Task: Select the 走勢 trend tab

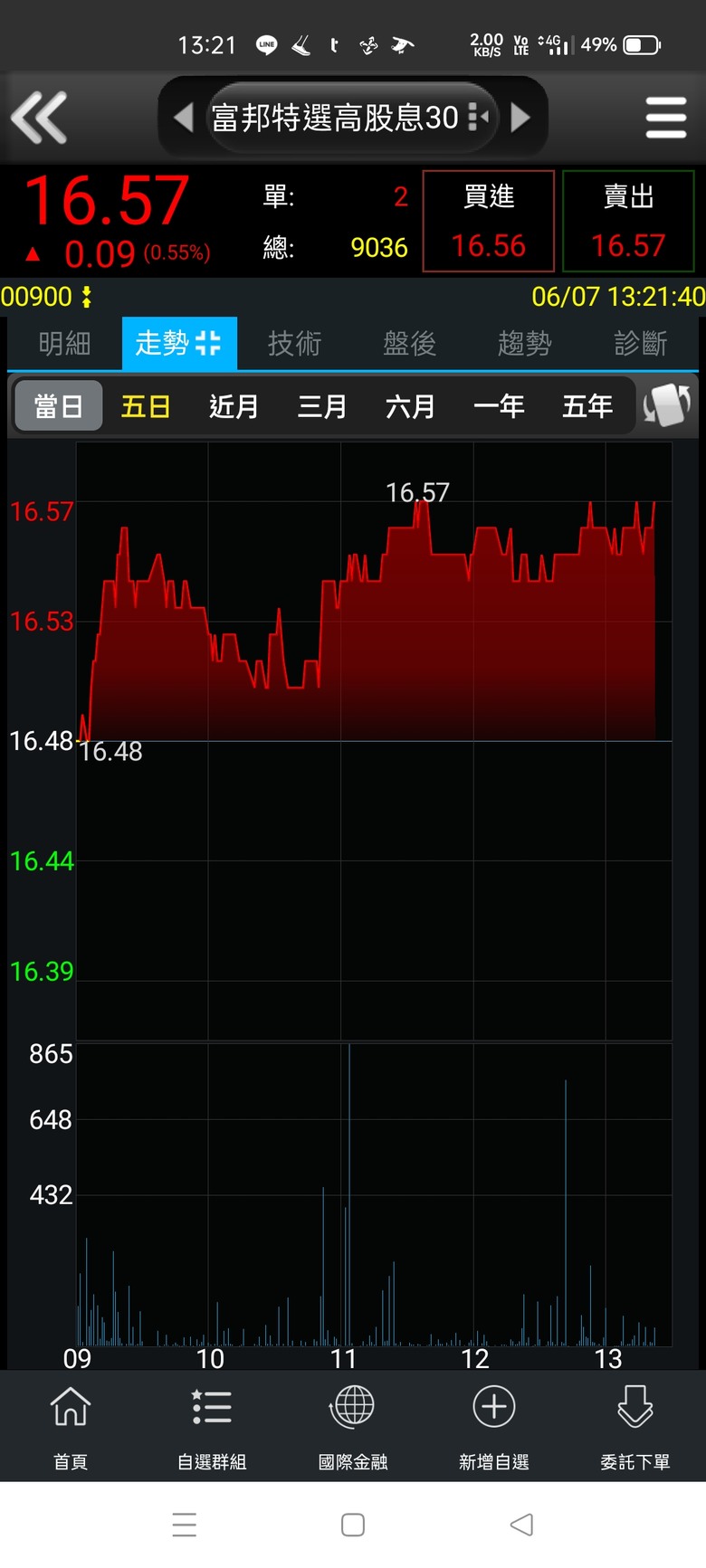Action: [179, 344]
